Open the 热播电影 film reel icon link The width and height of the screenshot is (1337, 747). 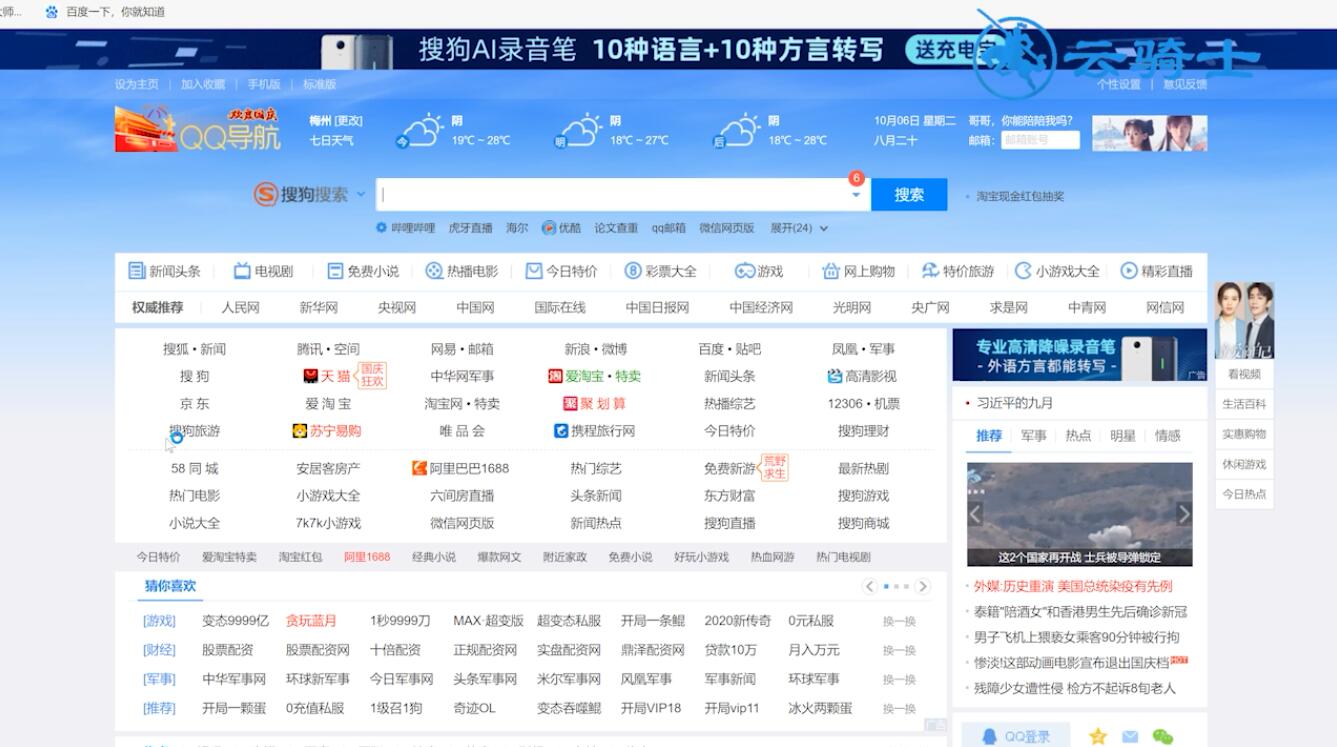coord(461,271)
